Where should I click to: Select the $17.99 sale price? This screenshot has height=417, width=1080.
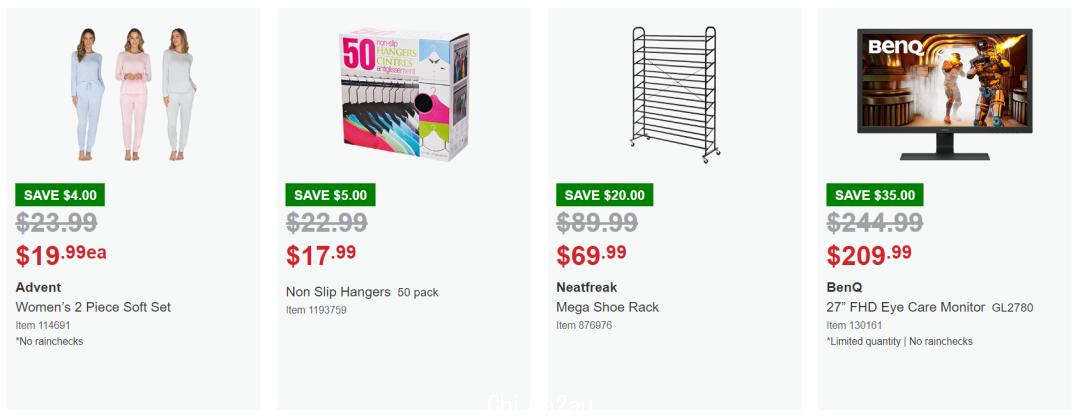321,255
